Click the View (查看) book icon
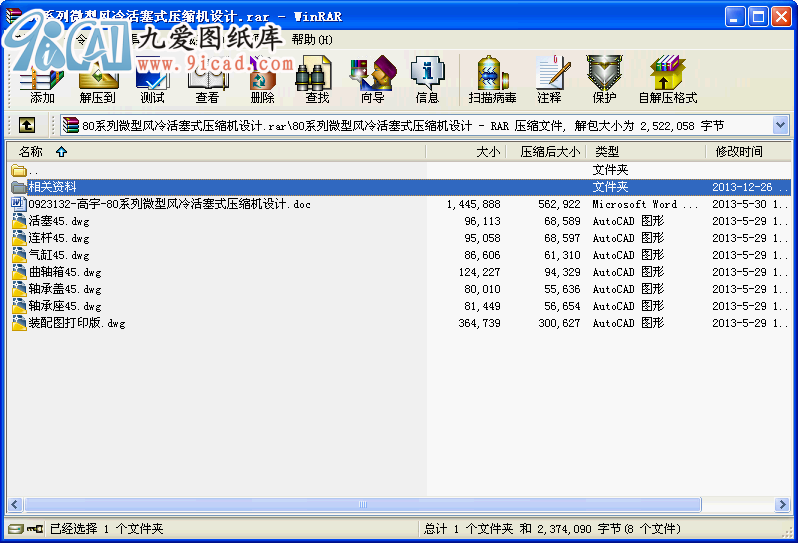Viewport: 798px width, 543px height. (208, 80)
